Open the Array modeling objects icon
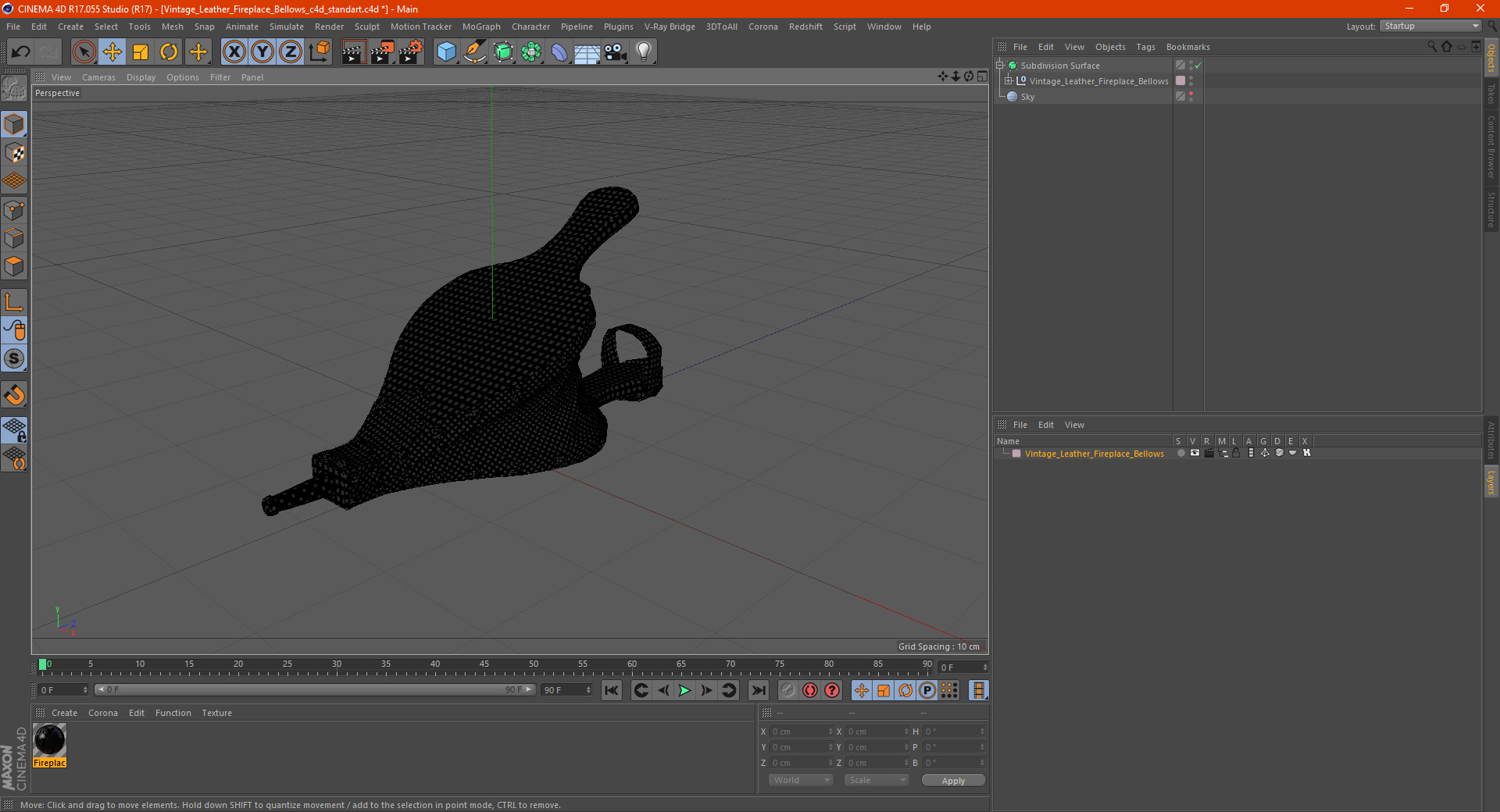This screenshot has width=1500, height=812. (531, 52)
